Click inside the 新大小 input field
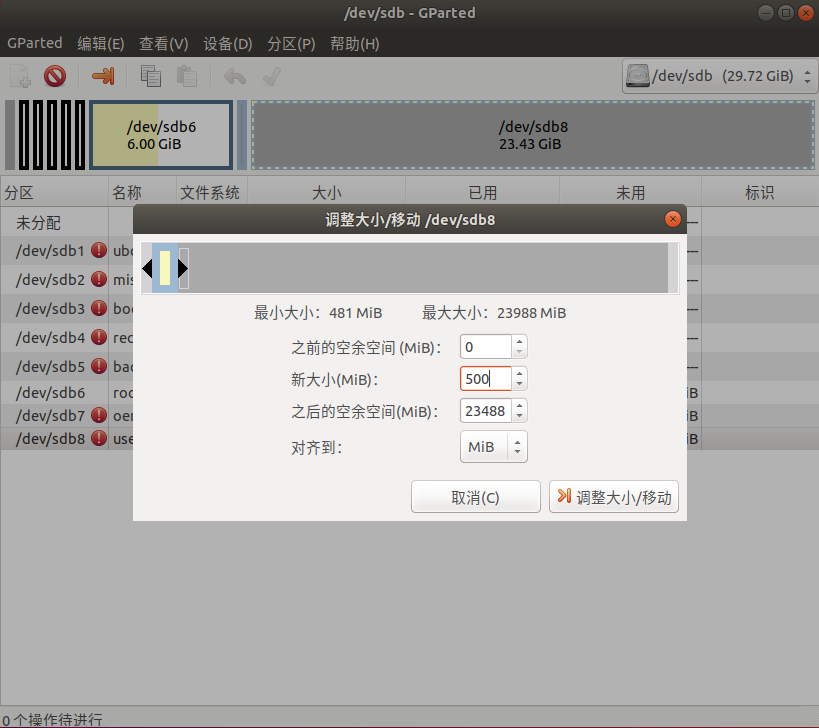 [484, 378]
